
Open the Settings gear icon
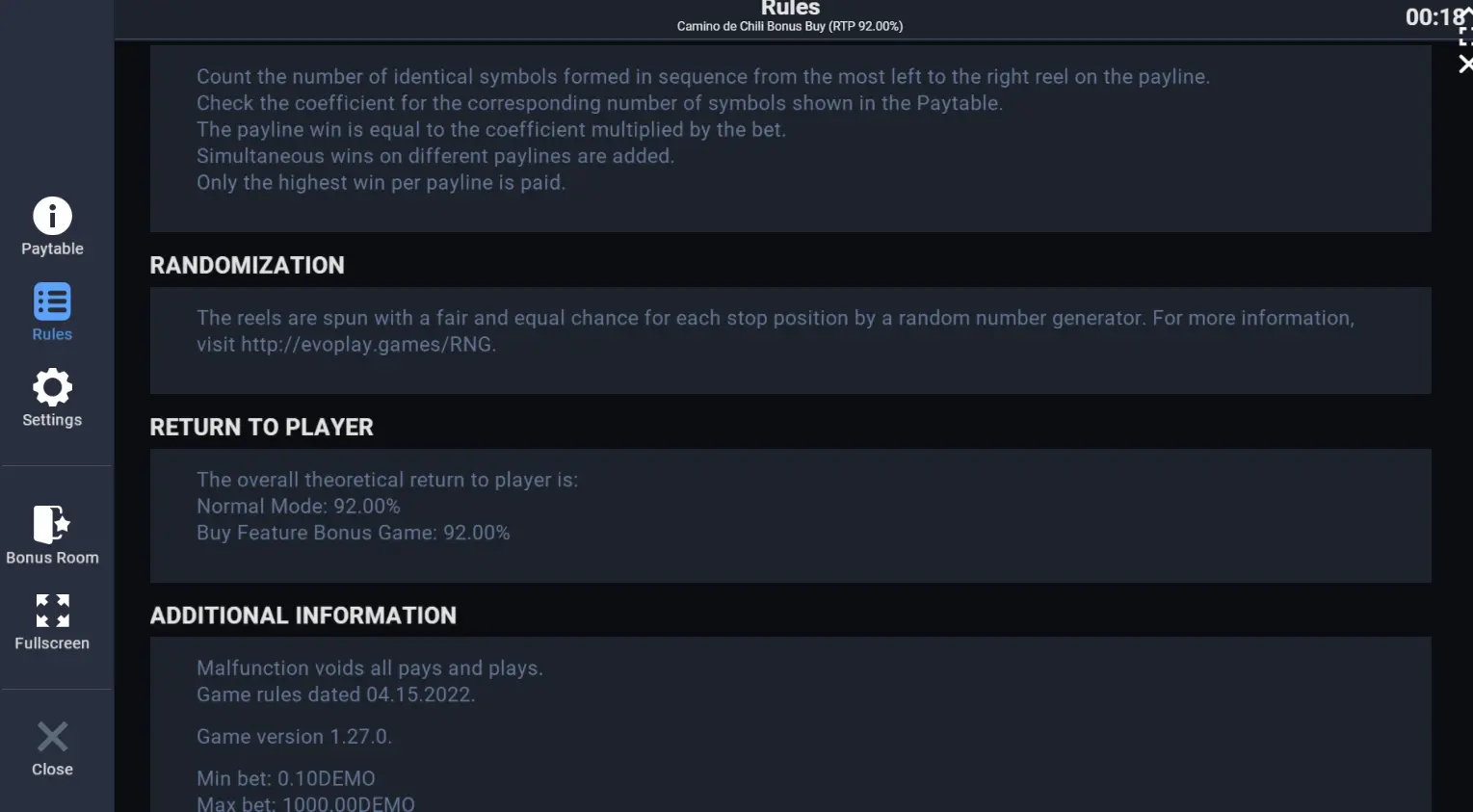click(52, 387)
